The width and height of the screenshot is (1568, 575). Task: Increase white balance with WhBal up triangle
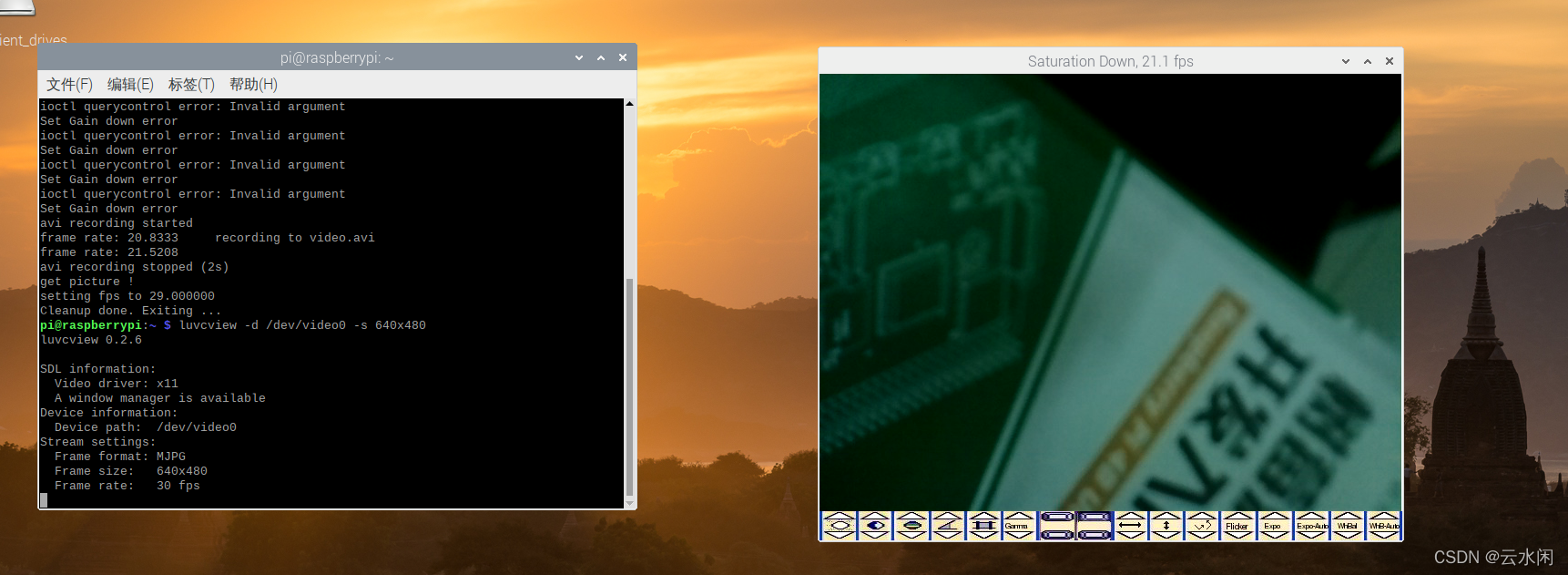[1347, 516]
